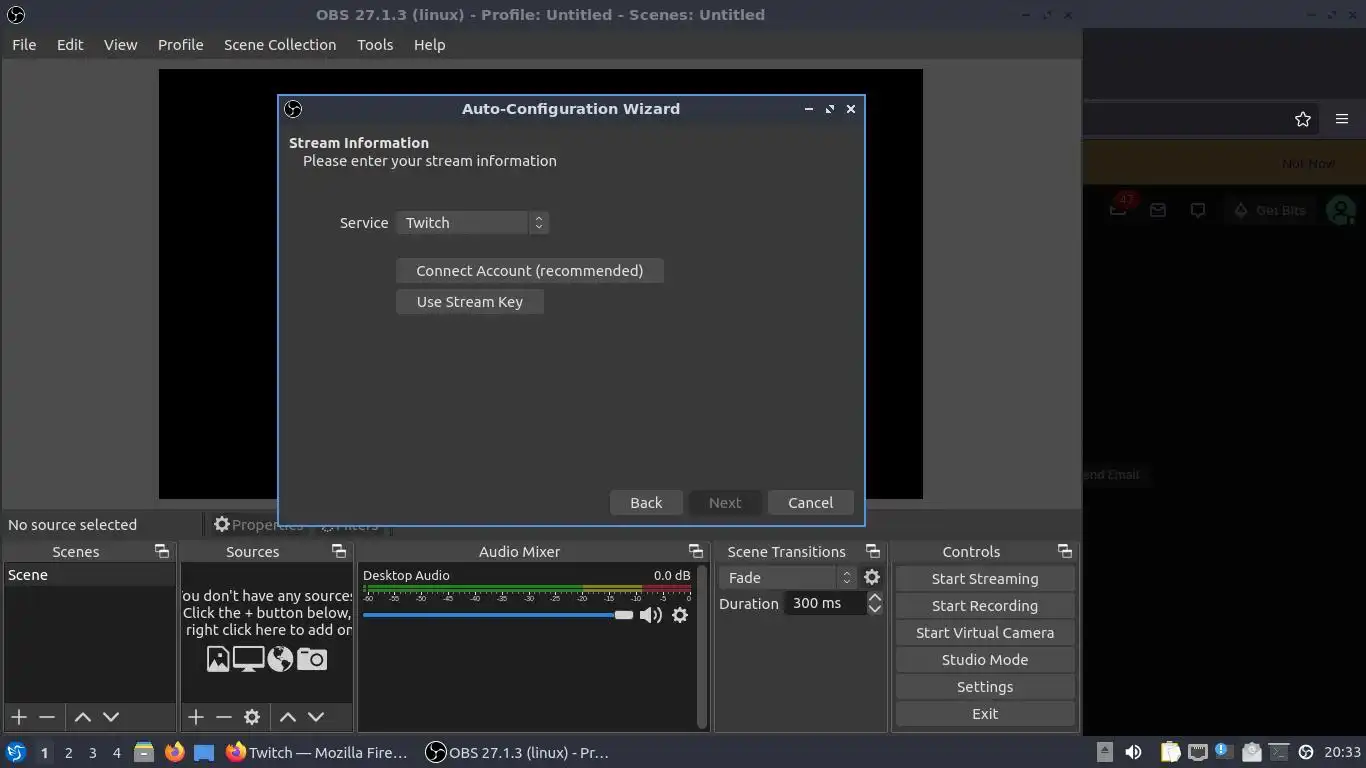Viewport: 1366px width, 768px height.
Task: Switch to workspace 2 in taskbar
Action: tap(68, 752)
